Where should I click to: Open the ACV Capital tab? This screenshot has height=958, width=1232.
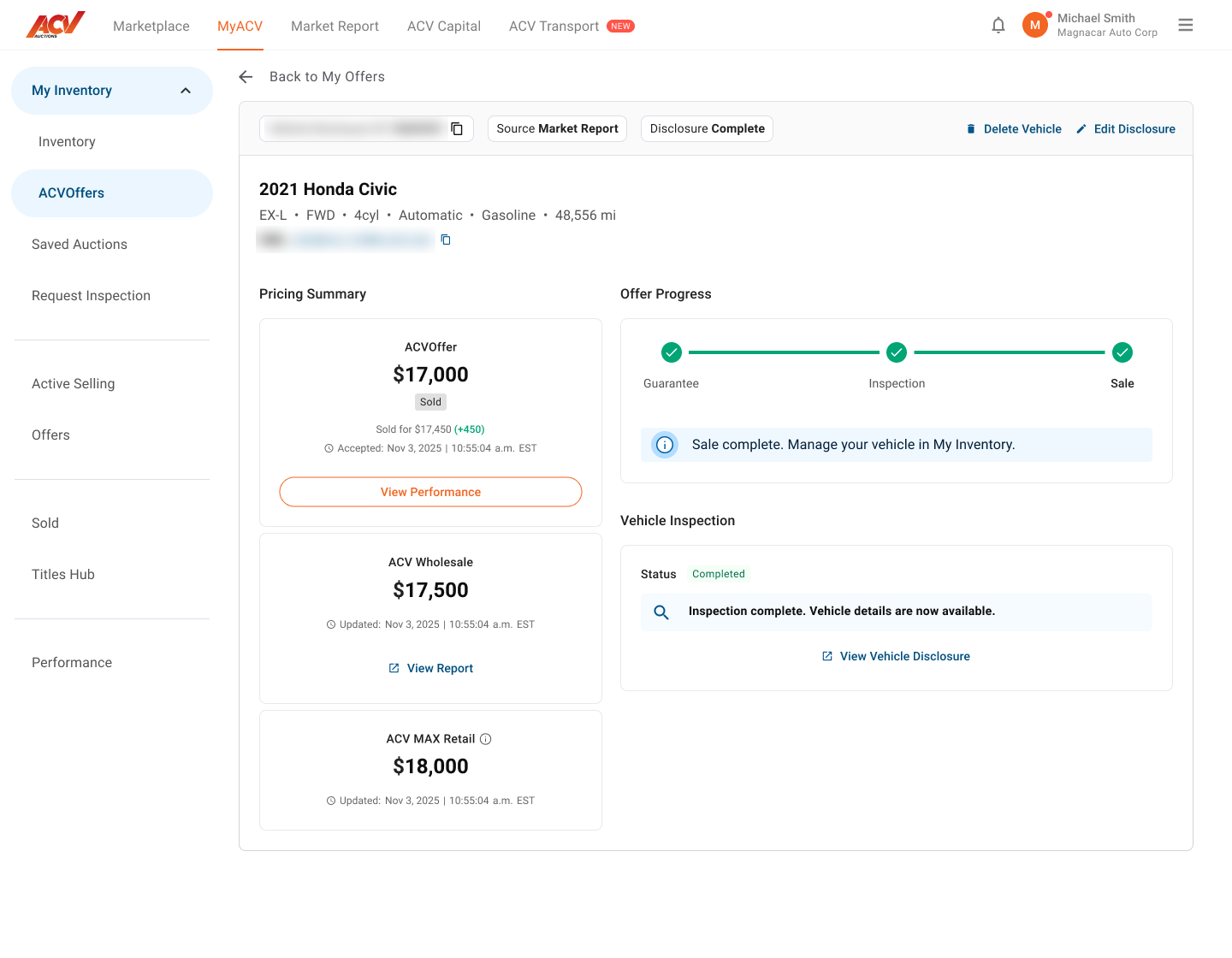444,27
